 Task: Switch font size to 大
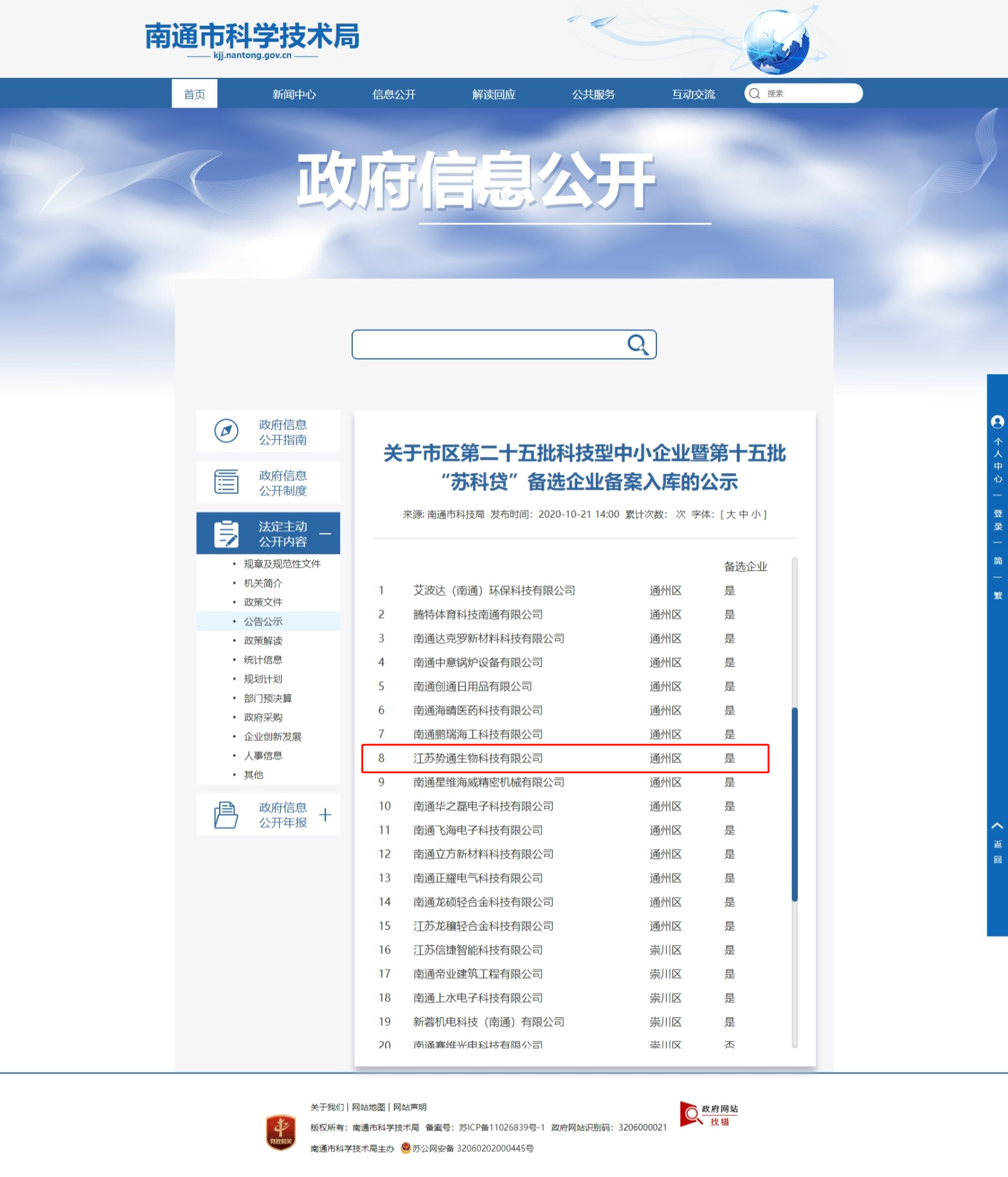(x=730, y=514)
